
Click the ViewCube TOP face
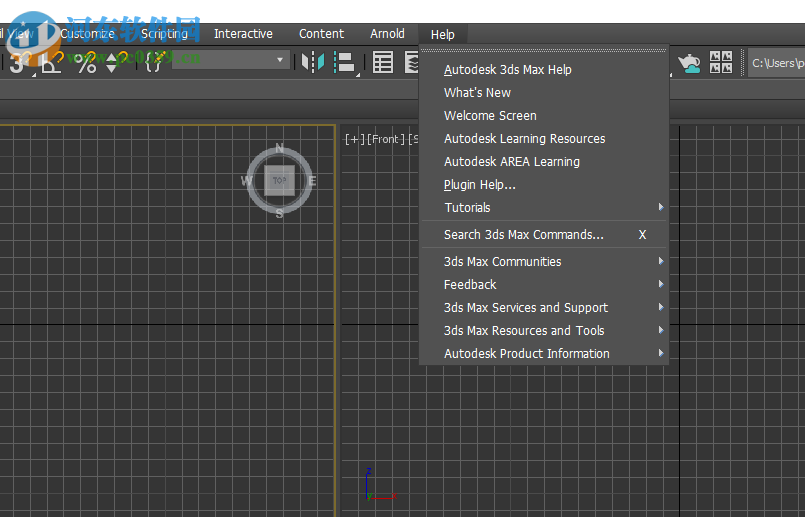[x=280, y=181]
